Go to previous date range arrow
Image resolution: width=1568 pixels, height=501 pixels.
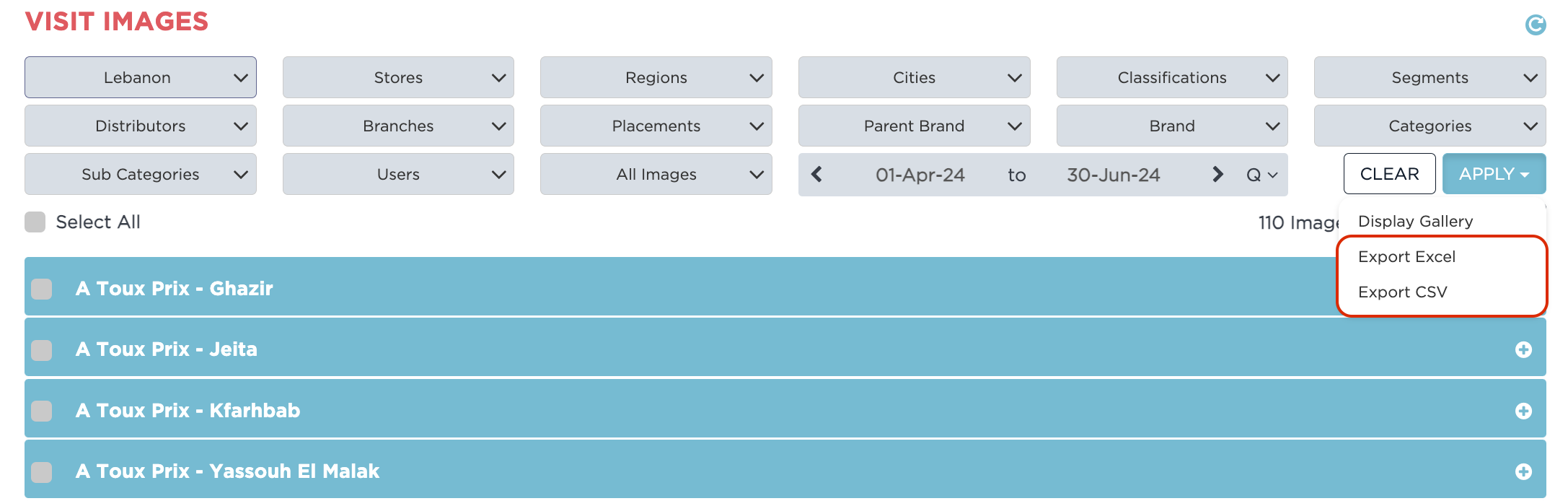(x=816, y=174)
